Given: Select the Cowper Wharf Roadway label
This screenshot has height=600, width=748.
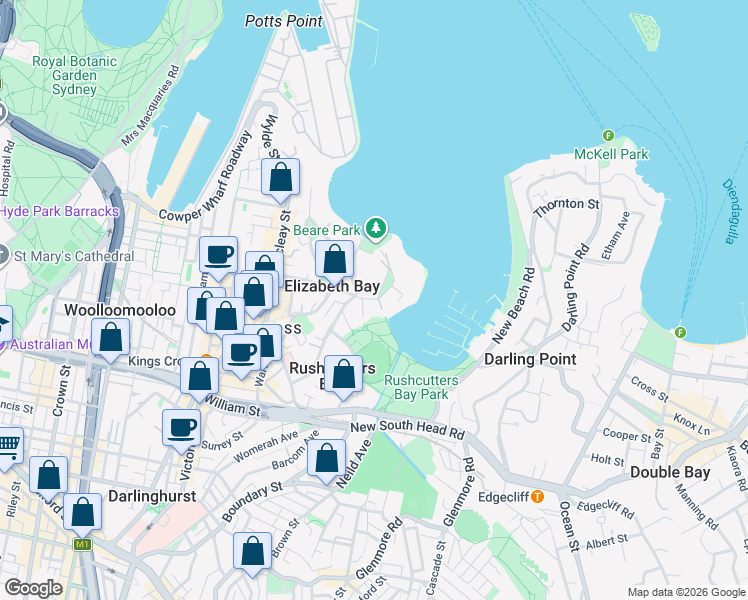Looking at the screenshot, I should [x=205, y=175].
